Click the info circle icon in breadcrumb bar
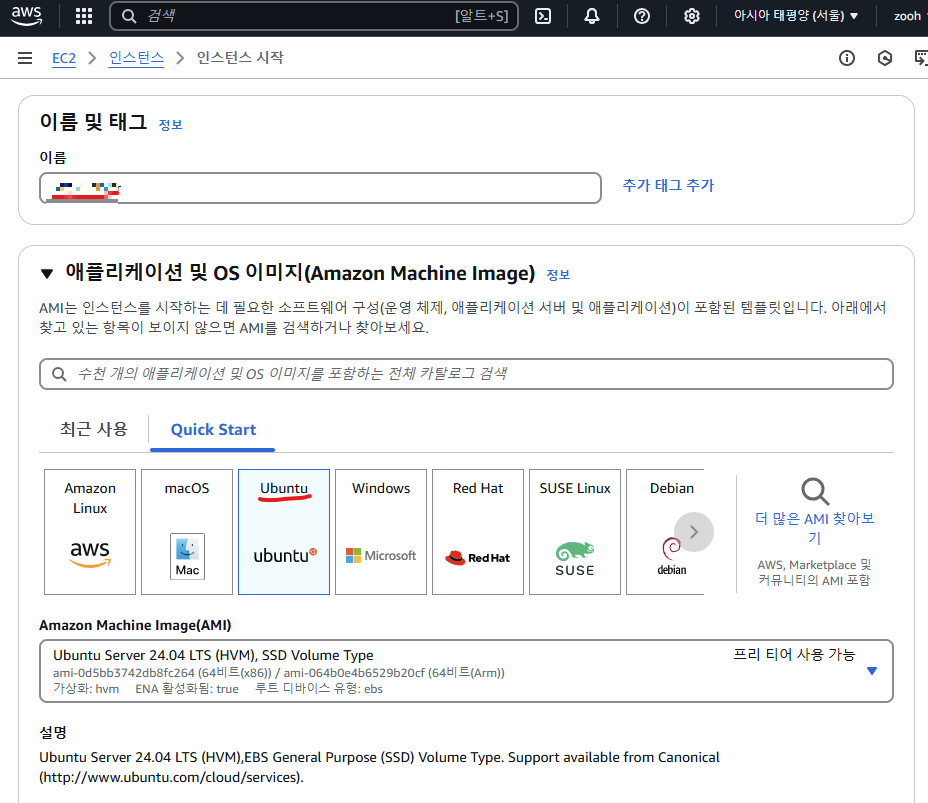The width and height of the screenshot is (928, 803). coord(847,58)
